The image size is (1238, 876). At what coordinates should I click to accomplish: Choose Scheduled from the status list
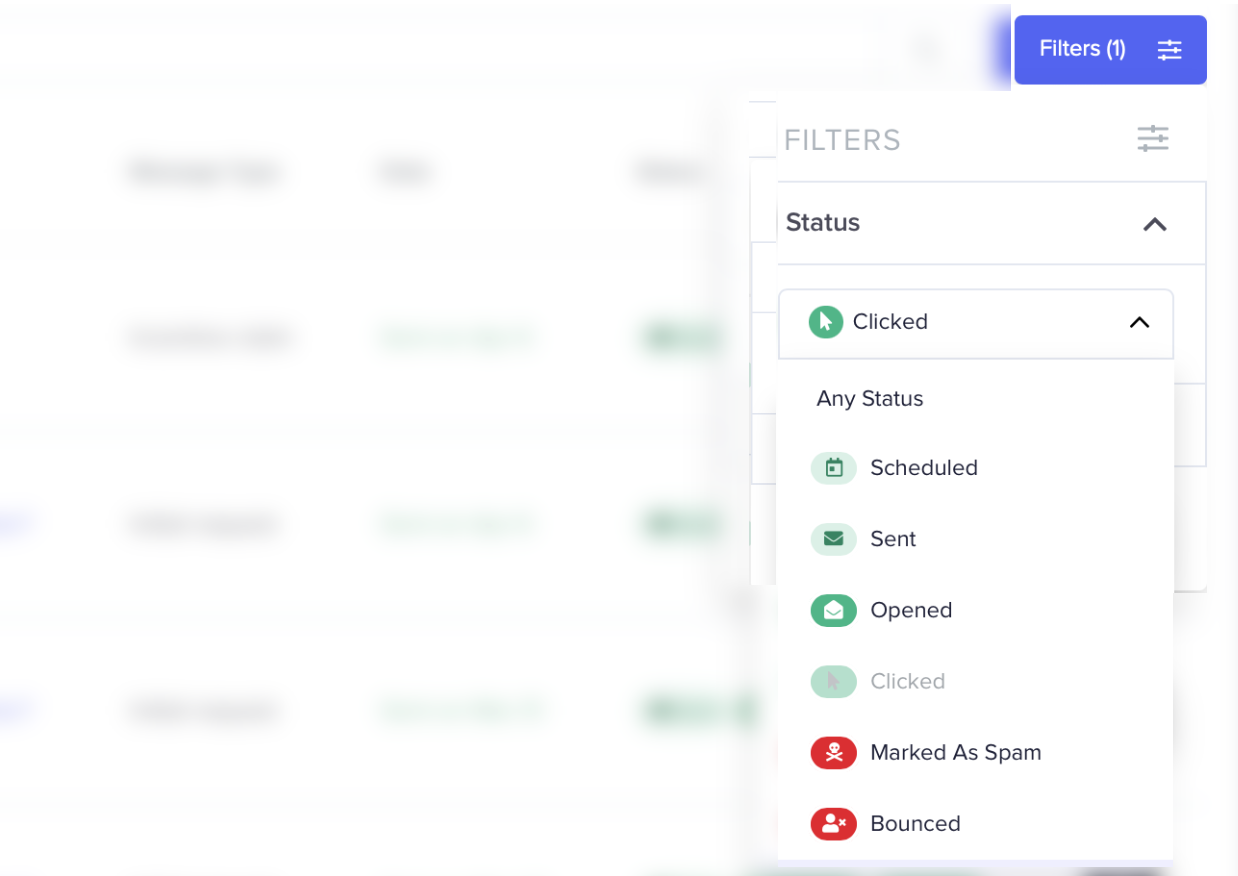(x=923, y=468)
